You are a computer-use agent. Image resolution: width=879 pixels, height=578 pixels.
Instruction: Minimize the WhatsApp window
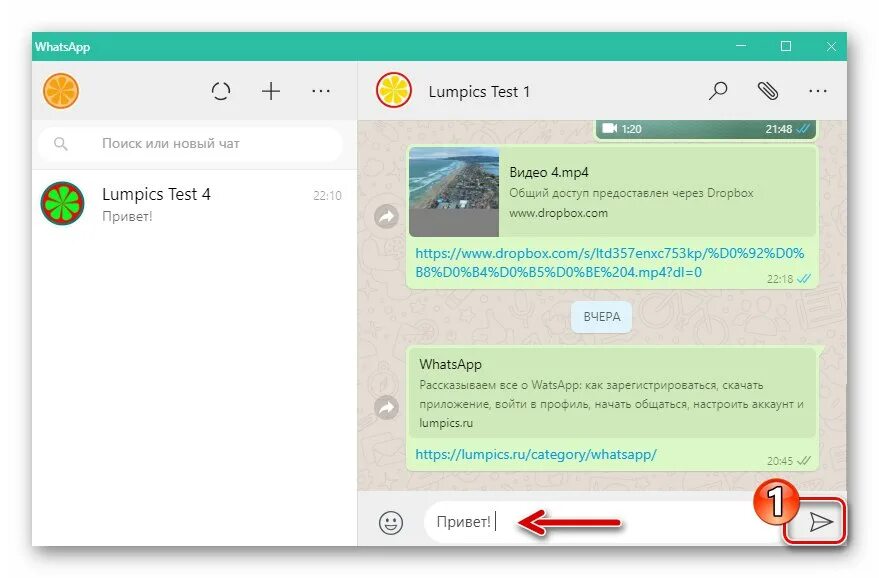click(x=741, y=46)
